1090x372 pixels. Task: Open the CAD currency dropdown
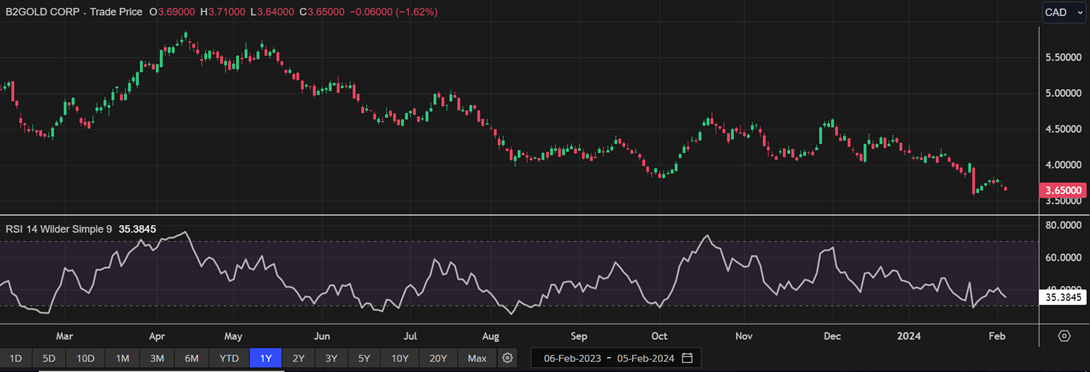click(x=1064, y=12)
